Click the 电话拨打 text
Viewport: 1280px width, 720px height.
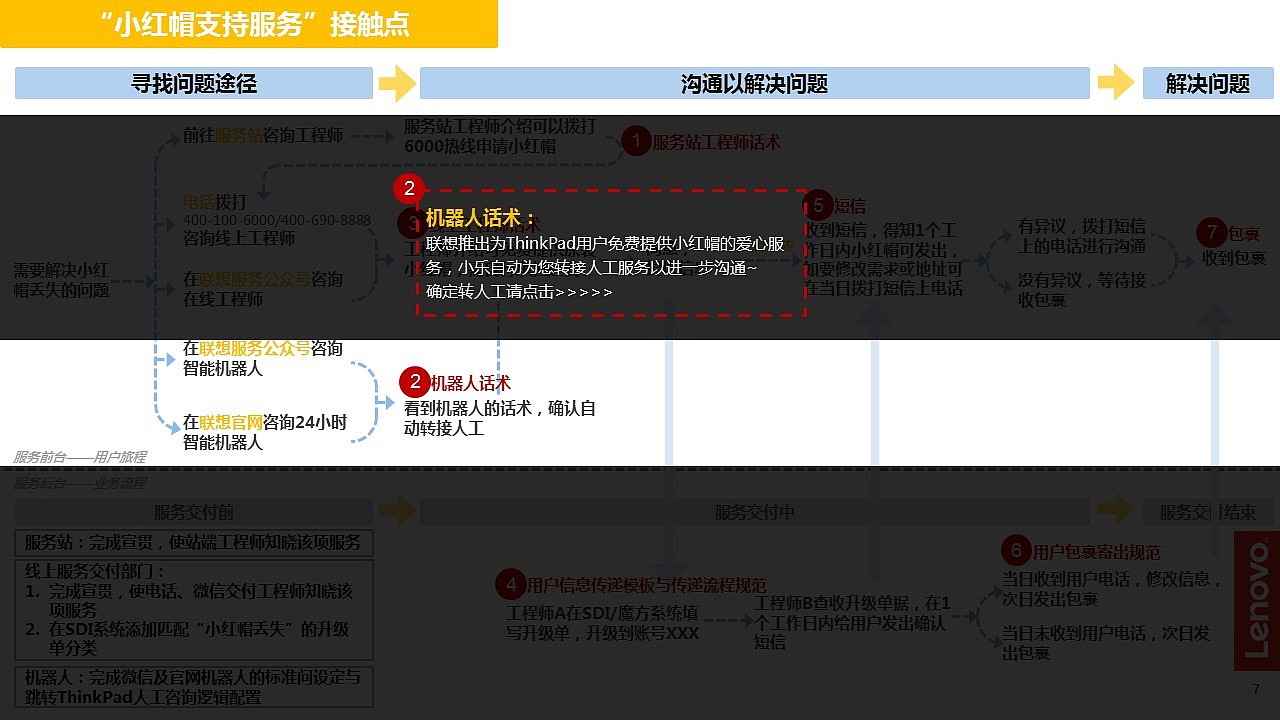(215, 202)
